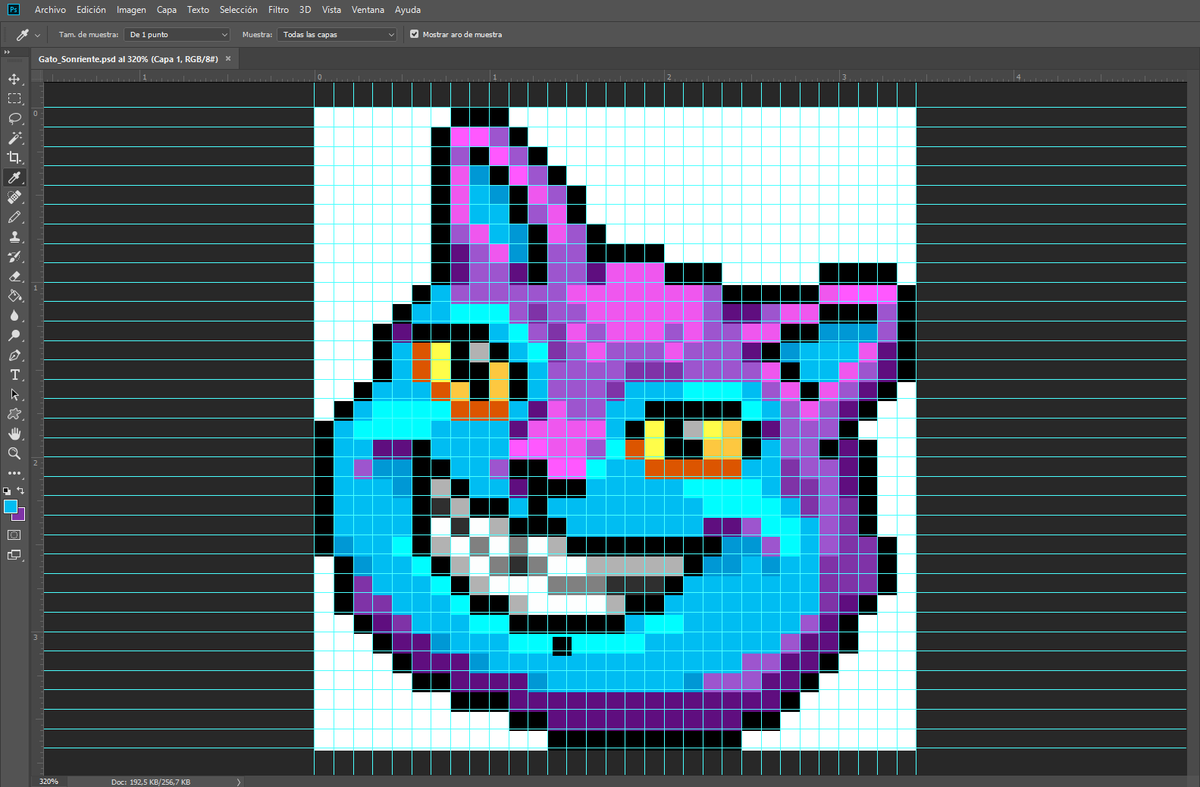
Task: Toggle Mostrar aro de muestra checkbox
Action: 414,34
